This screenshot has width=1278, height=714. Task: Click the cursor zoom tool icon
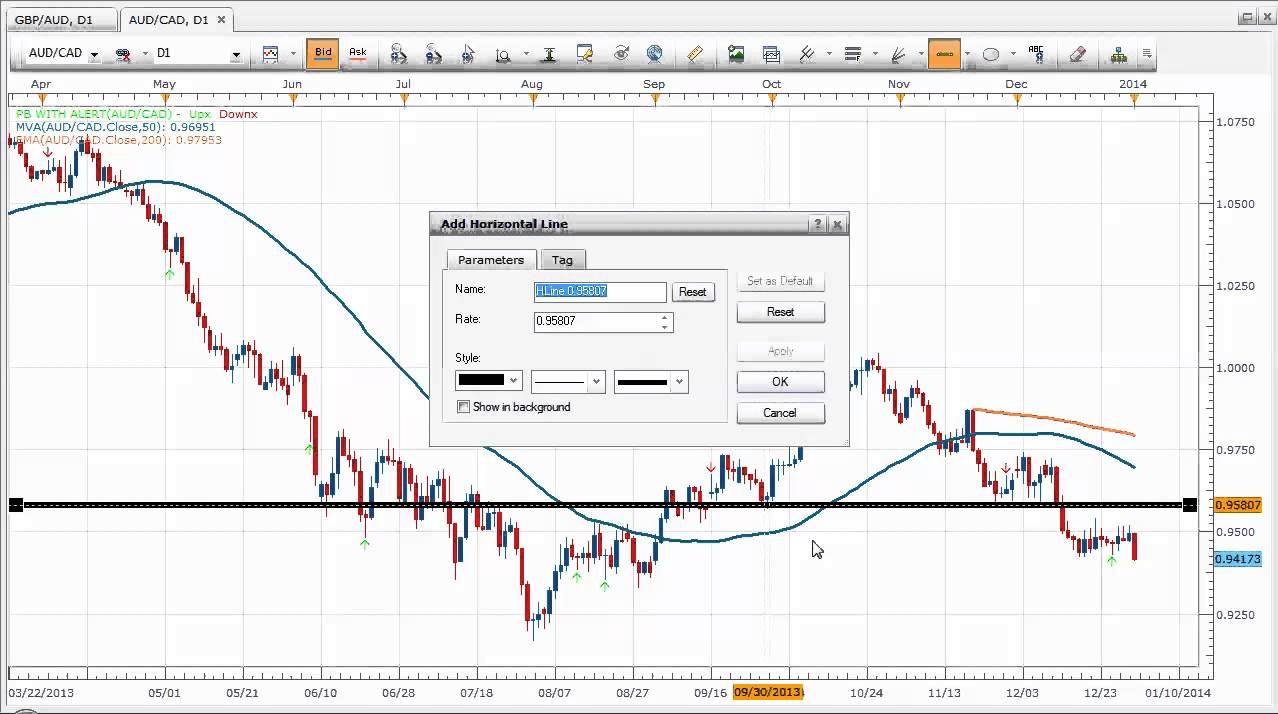coord(468,54)
